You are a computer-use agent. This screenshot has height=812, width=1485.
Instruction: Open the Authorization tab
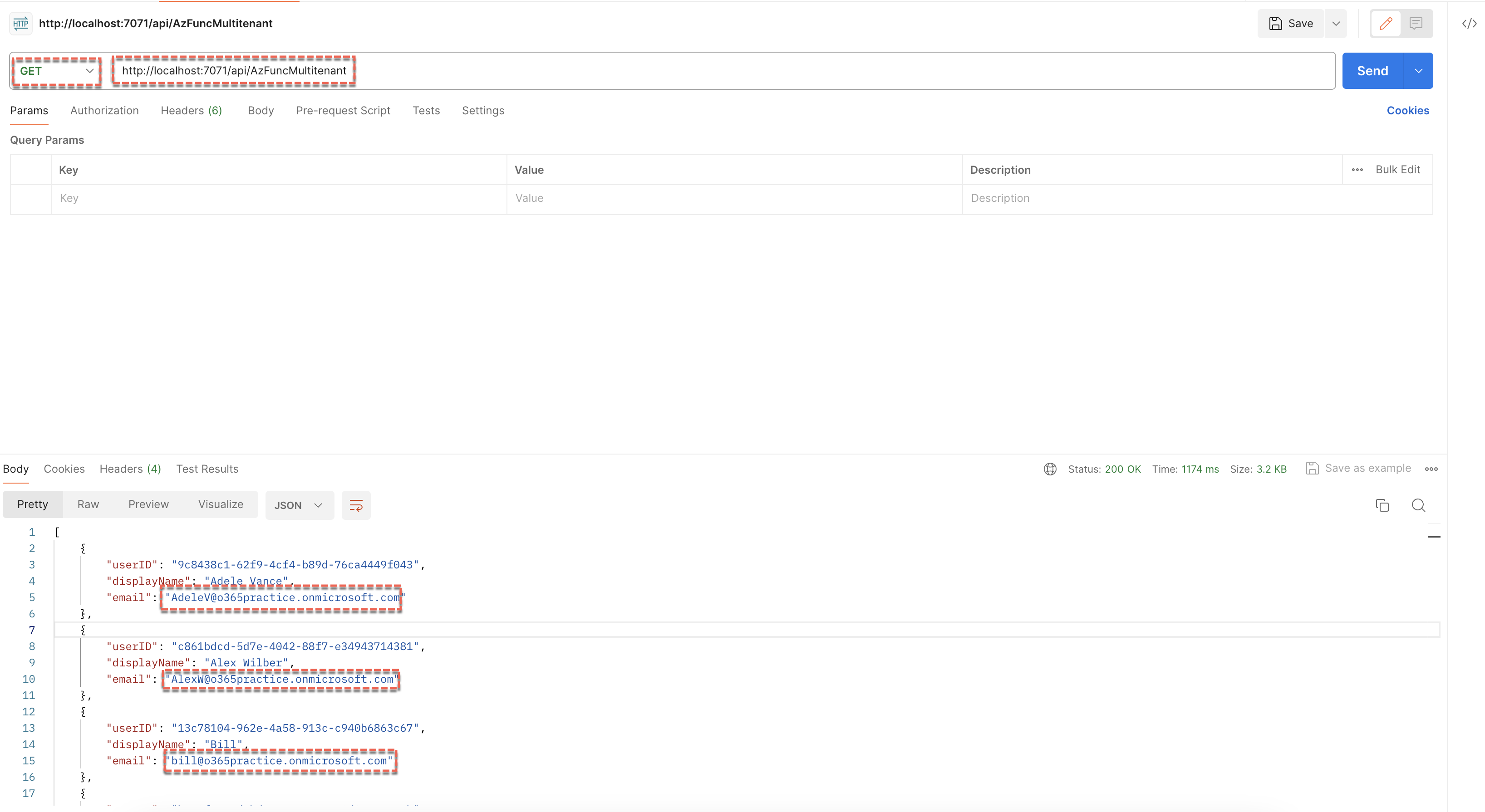(x=104, y=110)
